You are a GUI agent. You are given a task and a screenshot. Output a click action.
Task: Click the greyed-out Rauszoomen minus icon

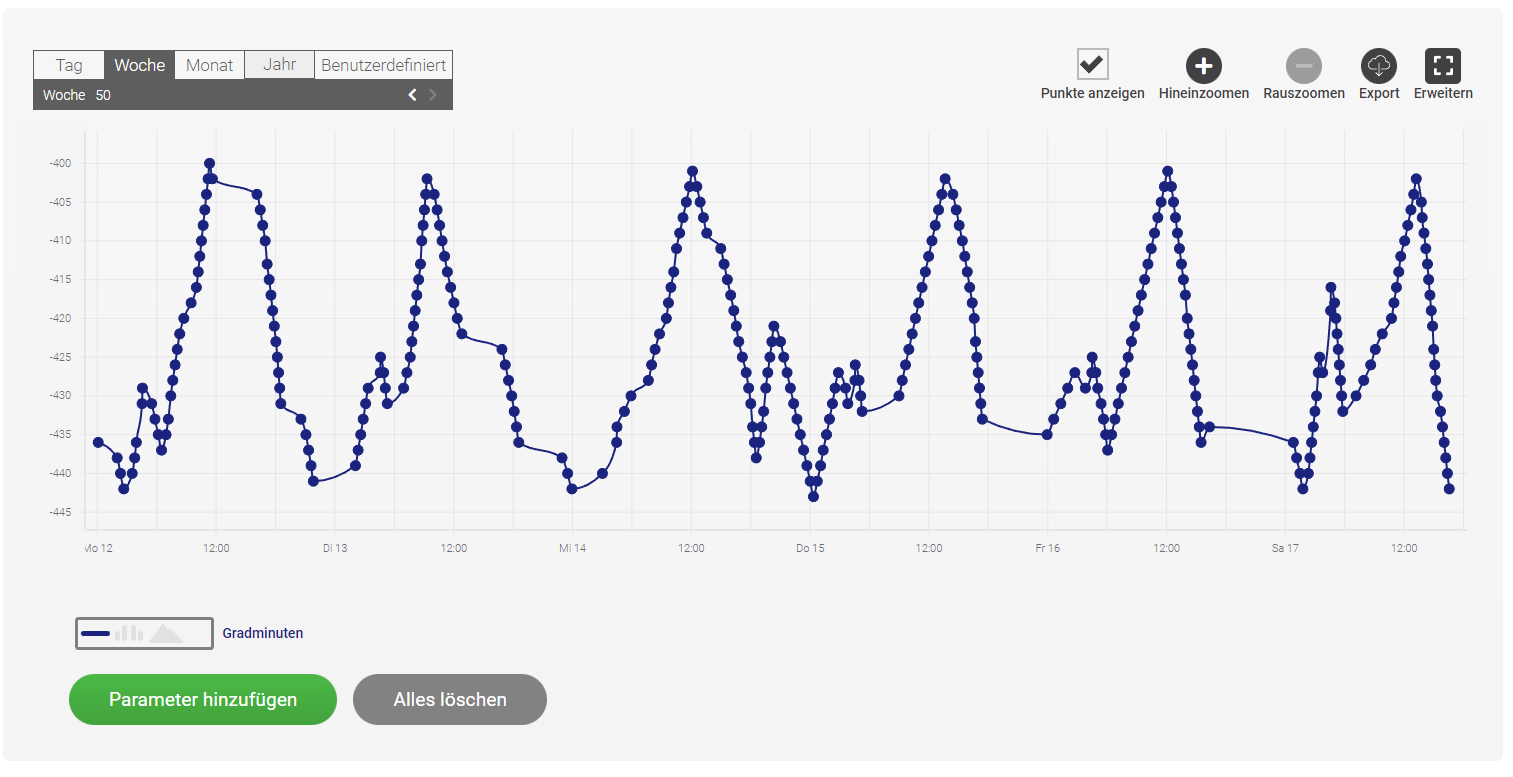click(x=1304, y=66)
